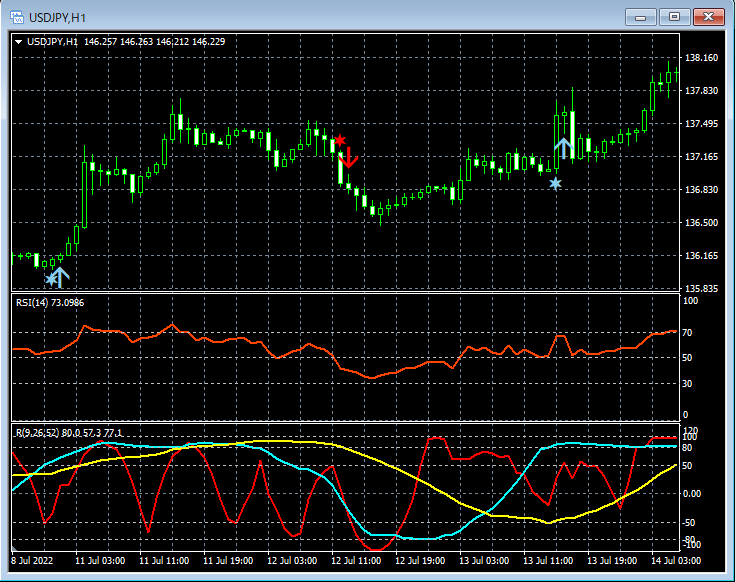This screenshot has height=582, width=736.
Task: Open the triangle menu beside USDJPY,H1 label
Action: pyautogui.click(x=18, y=42)
